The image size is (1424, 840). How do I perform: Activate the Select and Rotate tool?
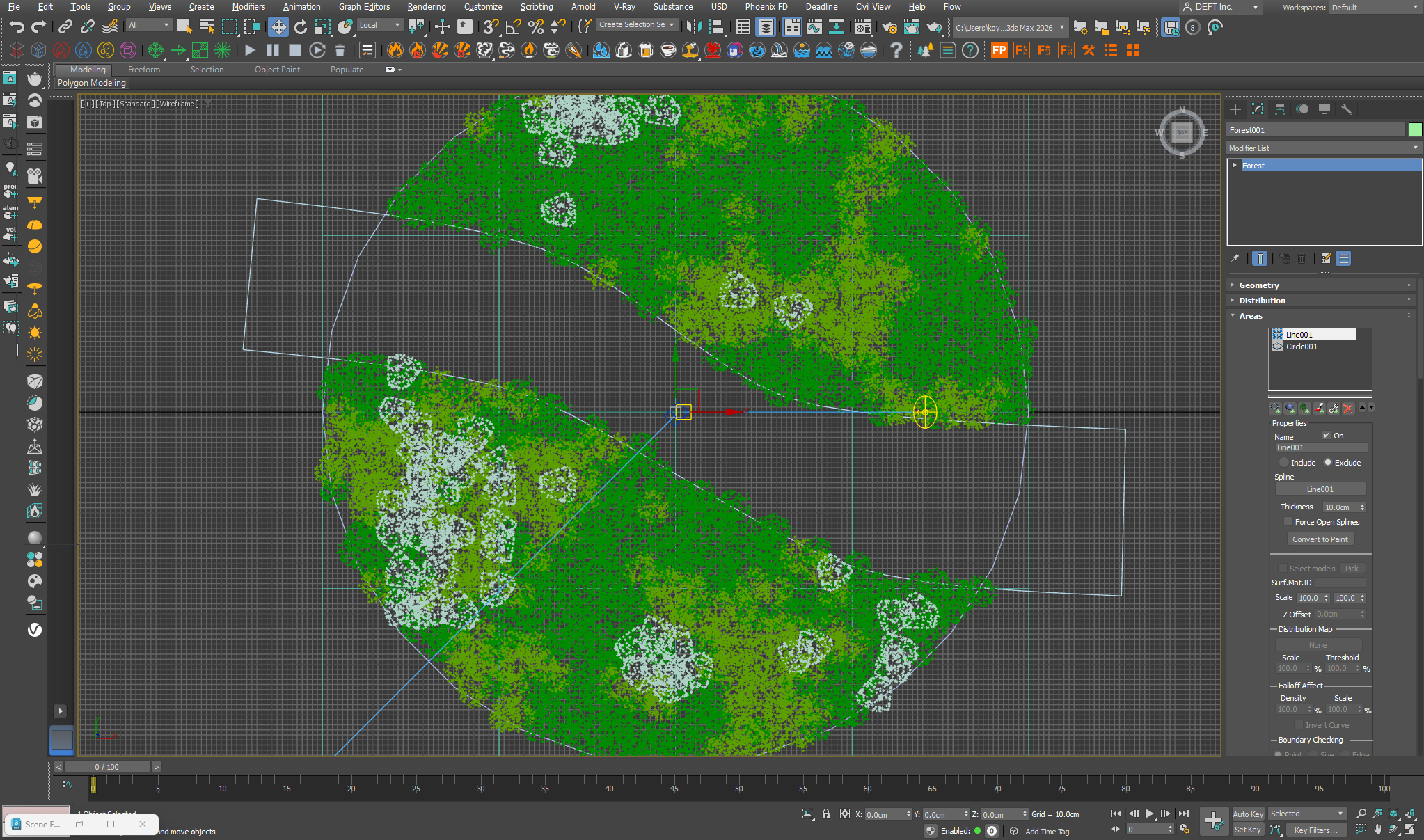pos(301,26)
